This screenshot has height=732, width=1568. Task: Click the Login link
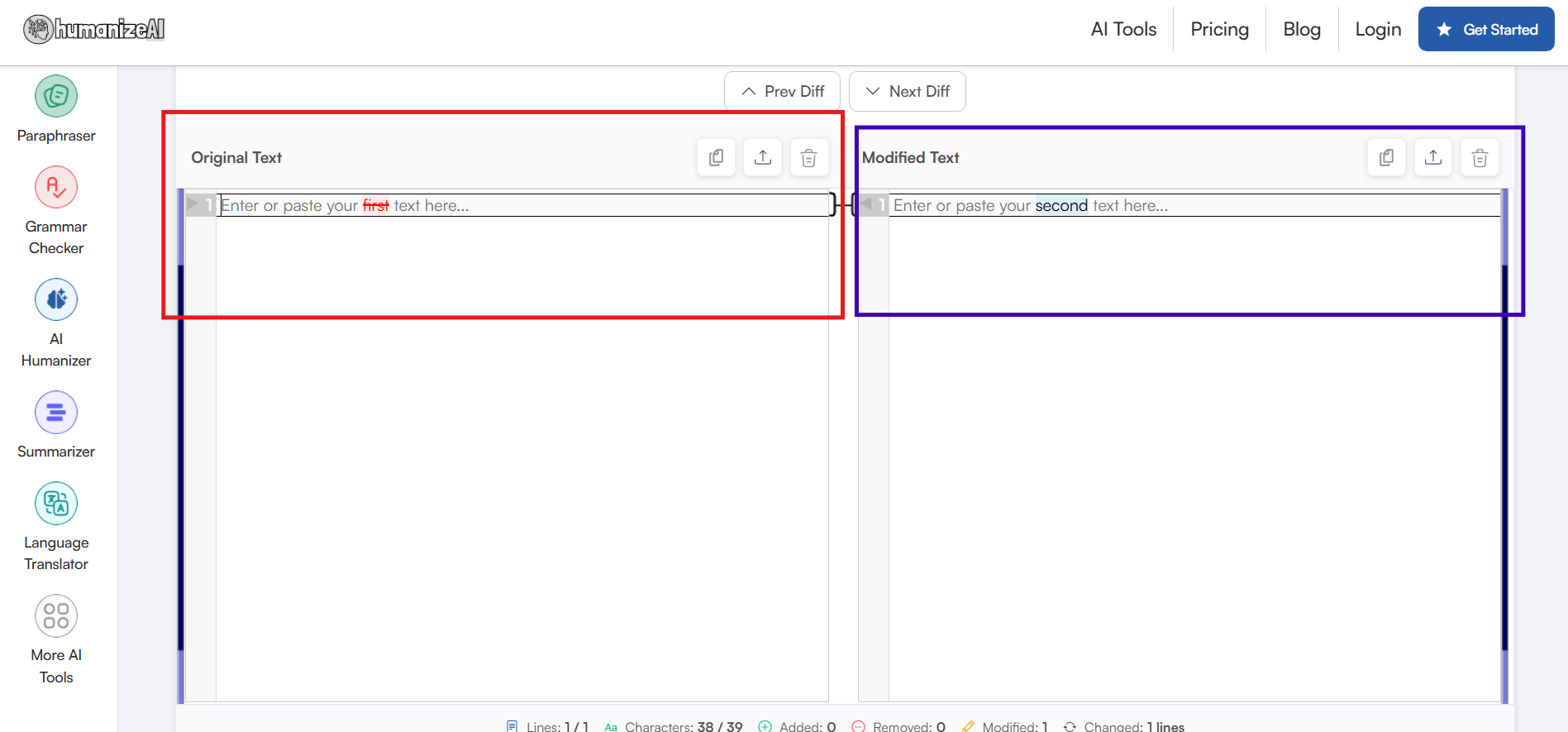click(1377, 30)
